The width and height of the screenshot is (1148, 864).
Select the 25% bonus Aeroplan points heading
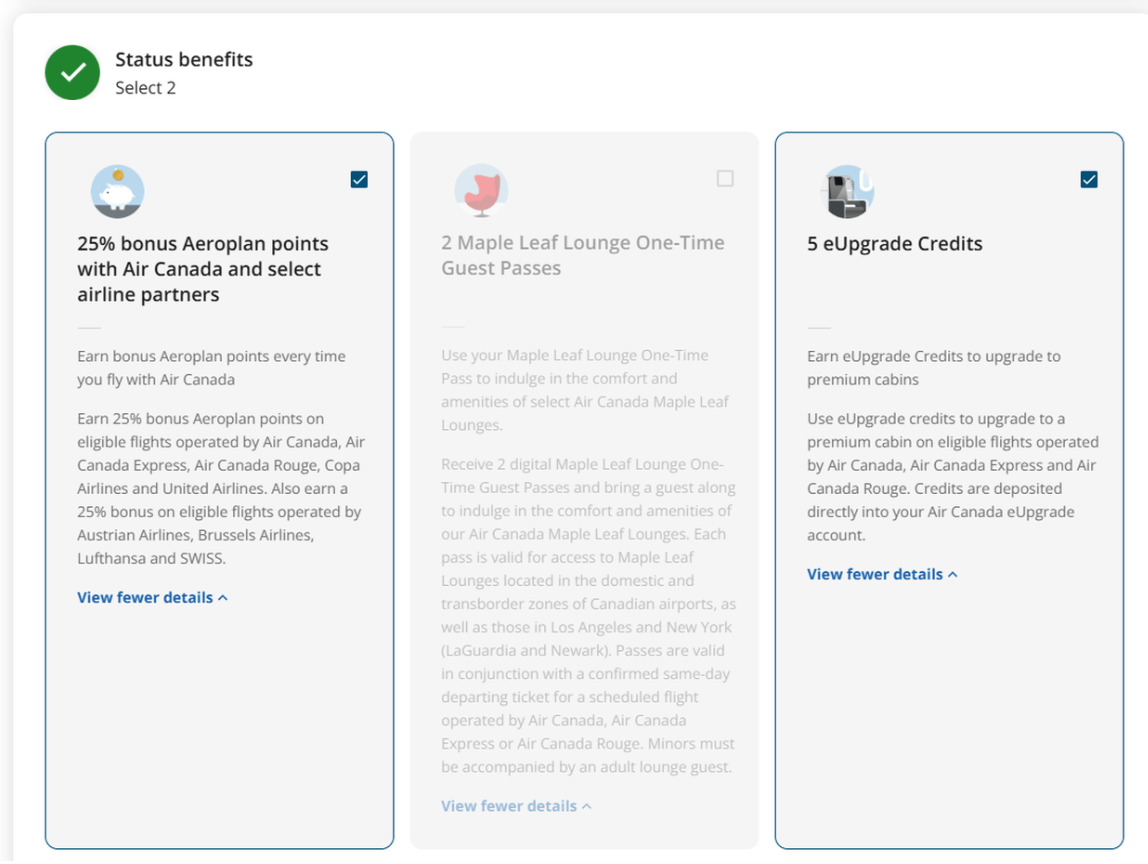tap(203, 269)
